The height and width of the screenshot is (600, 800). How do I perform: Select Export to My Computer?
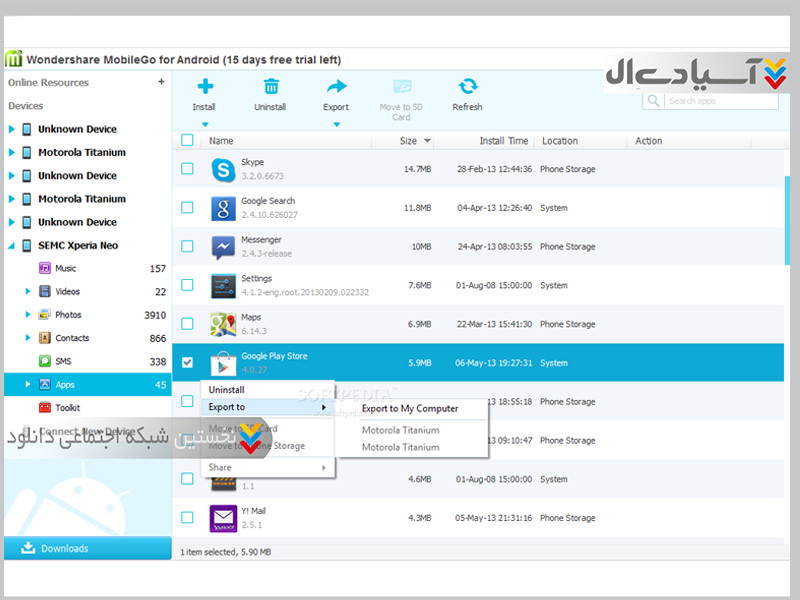410,408
